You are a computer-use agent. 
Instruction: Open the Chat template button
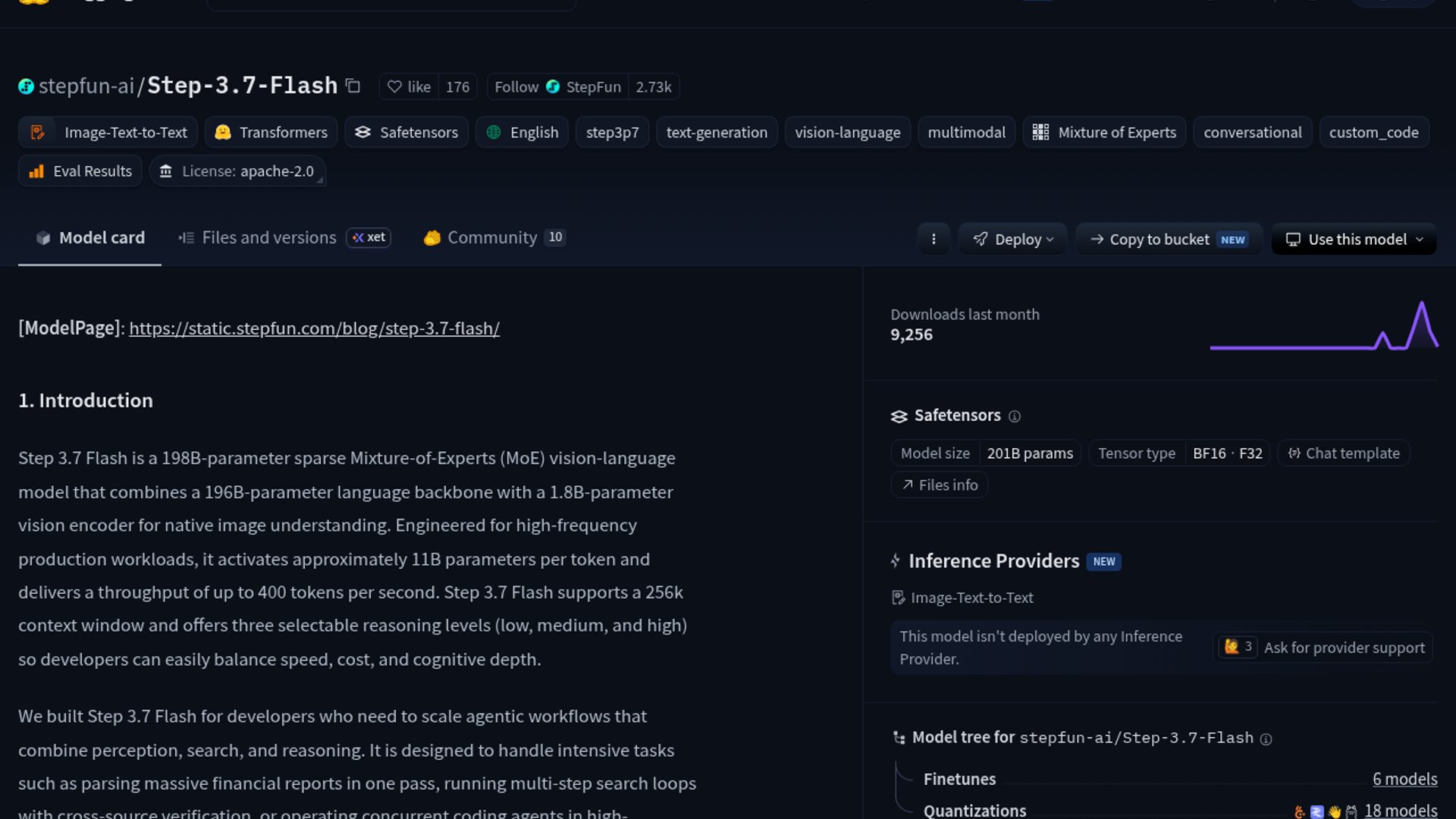1343,453
